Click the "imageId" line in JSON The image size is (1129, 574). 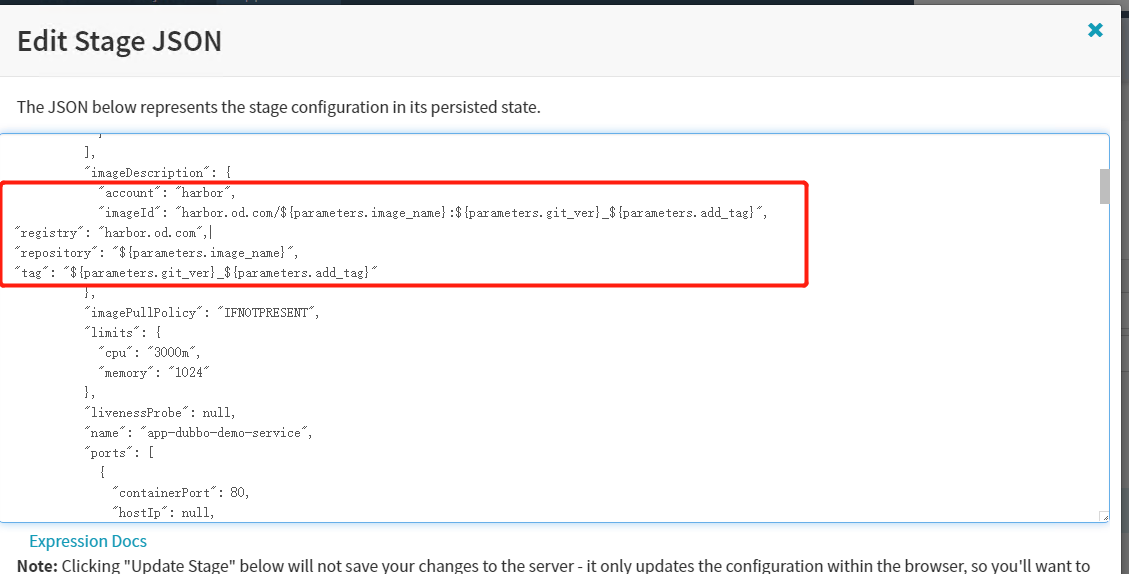(x=430, y=213)
